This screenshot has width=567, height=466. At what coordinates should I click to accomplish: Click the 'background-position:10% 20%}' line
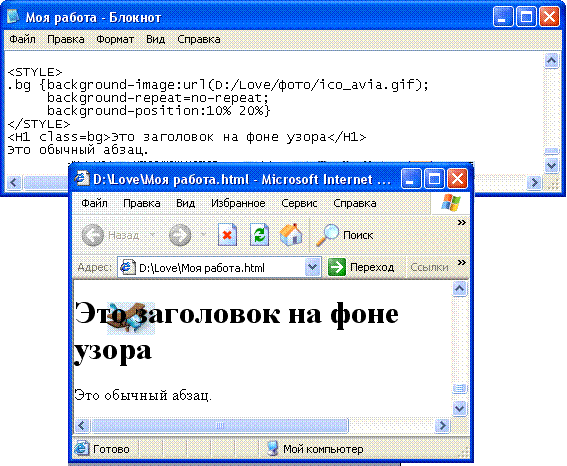tap(159, 111)
